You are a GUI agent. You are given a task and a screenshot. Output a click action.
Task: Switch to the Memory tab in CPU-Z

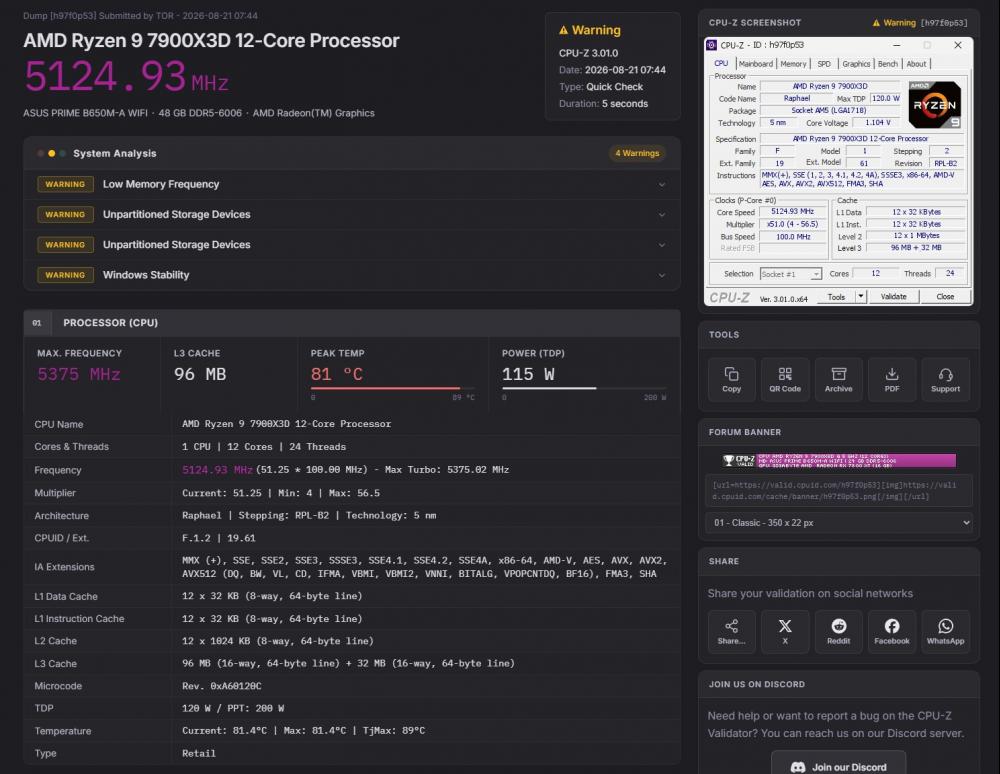coord(793,64)
